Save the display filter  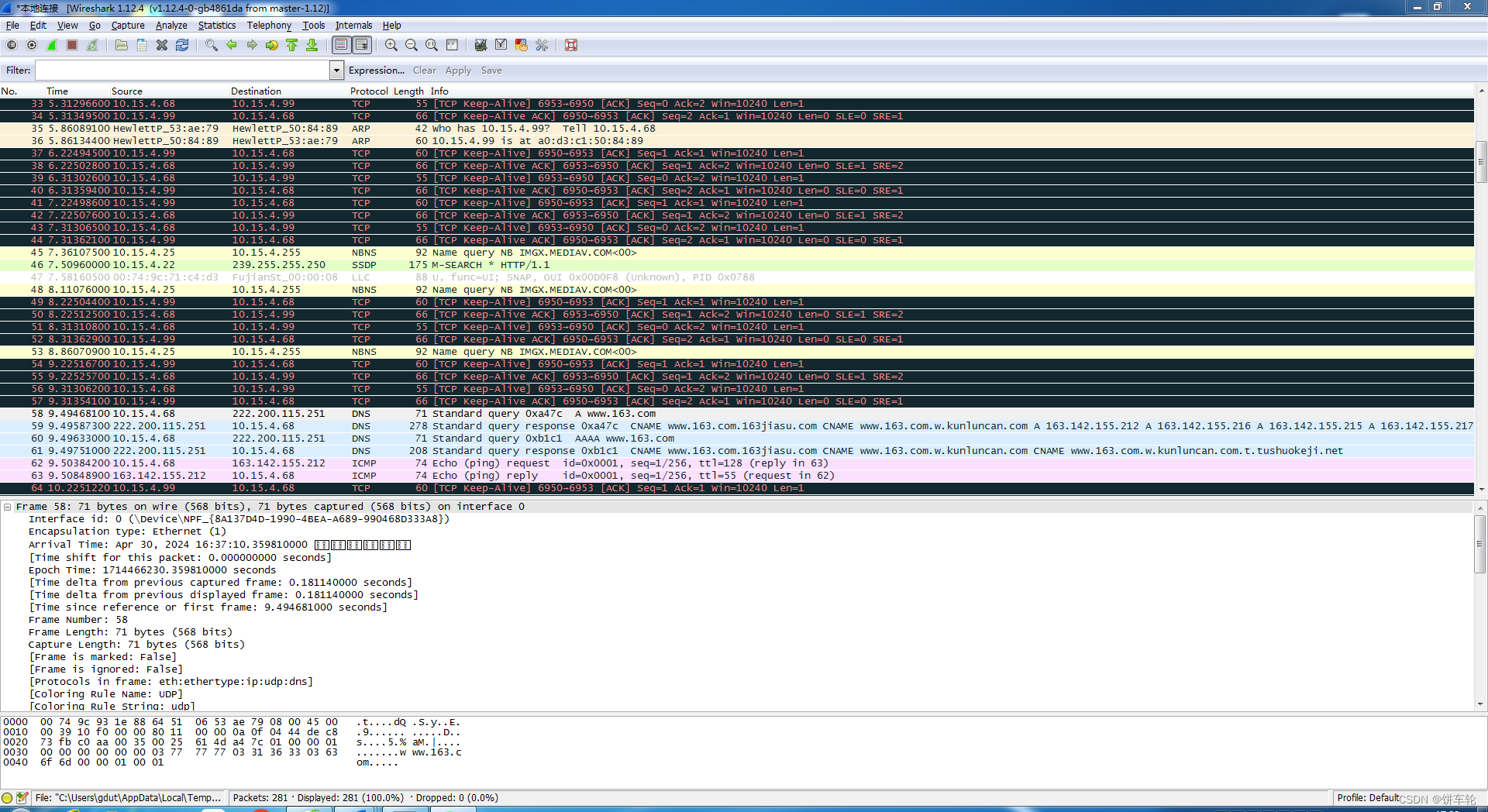coord(491,71)
